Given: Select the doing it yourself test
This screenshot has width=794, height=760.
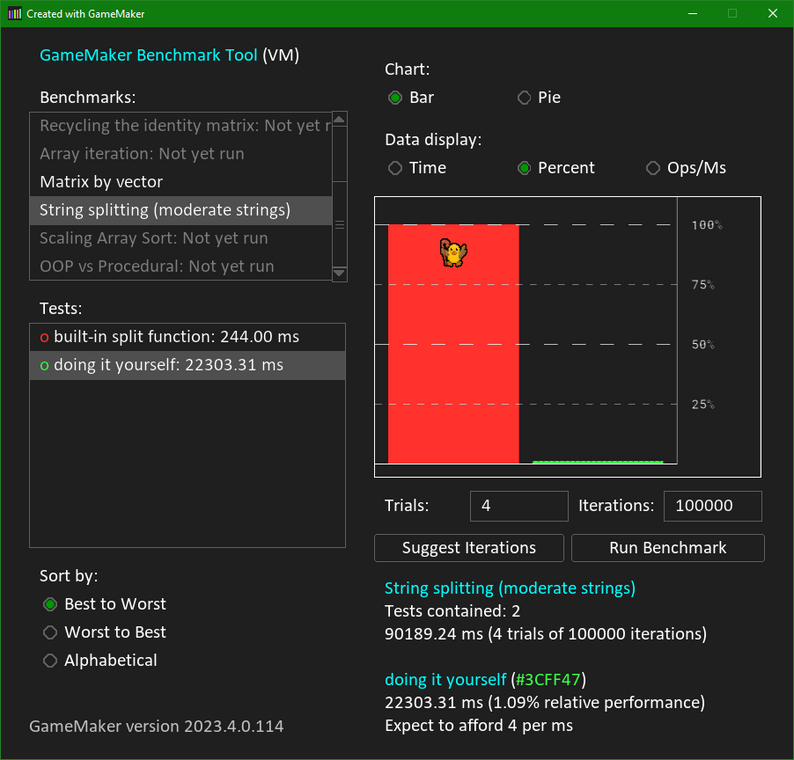Looking at the screenshot, I should point(187,366).
